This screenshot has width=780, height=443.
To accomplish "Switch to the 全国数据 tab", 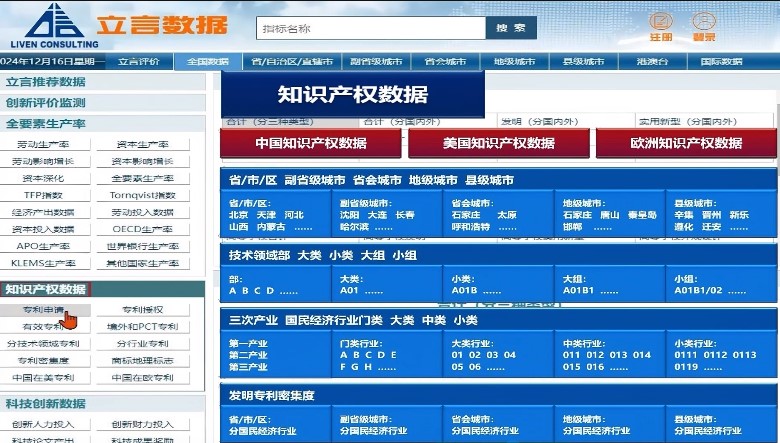I will [x=208, y=62].
